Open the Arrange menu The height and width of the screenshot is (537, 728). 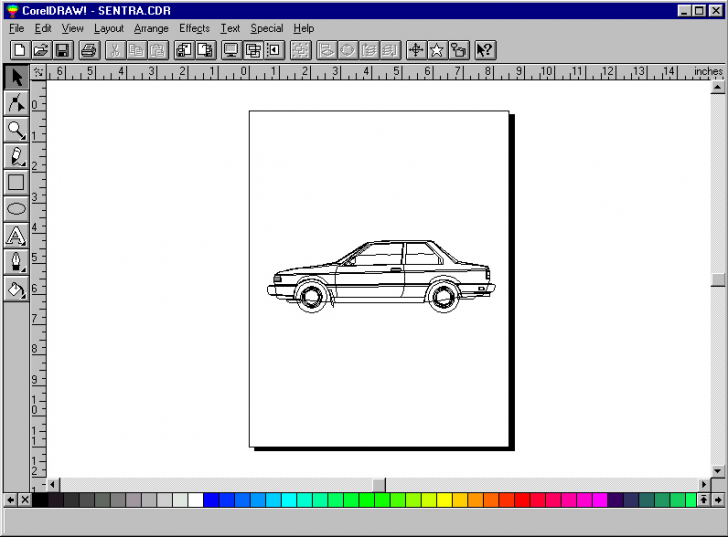(x=151, y=29)
